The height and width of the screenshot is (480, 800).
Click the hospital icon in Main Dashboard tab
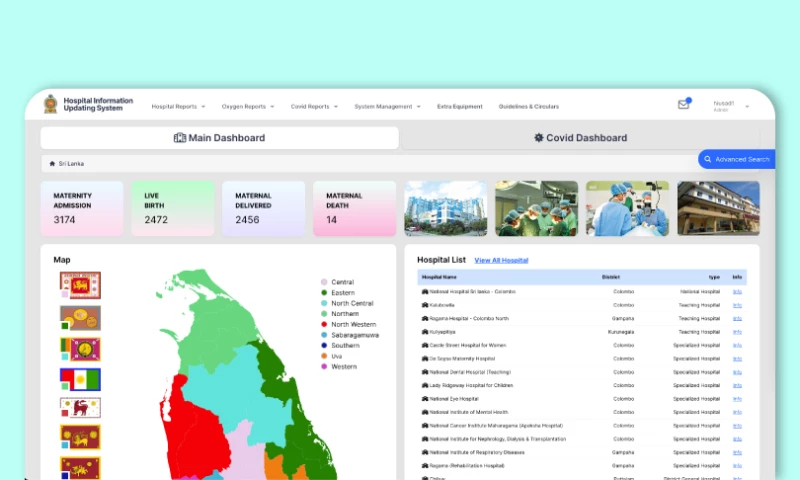click(x=180, y=138)
